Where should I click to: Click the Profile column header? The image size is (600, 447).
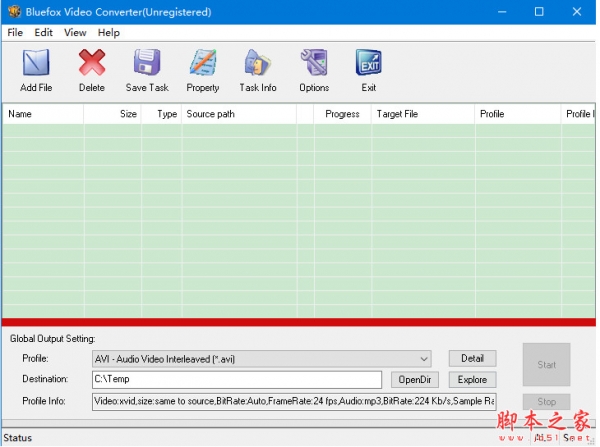pyautogui.click(x=518, y=114)
